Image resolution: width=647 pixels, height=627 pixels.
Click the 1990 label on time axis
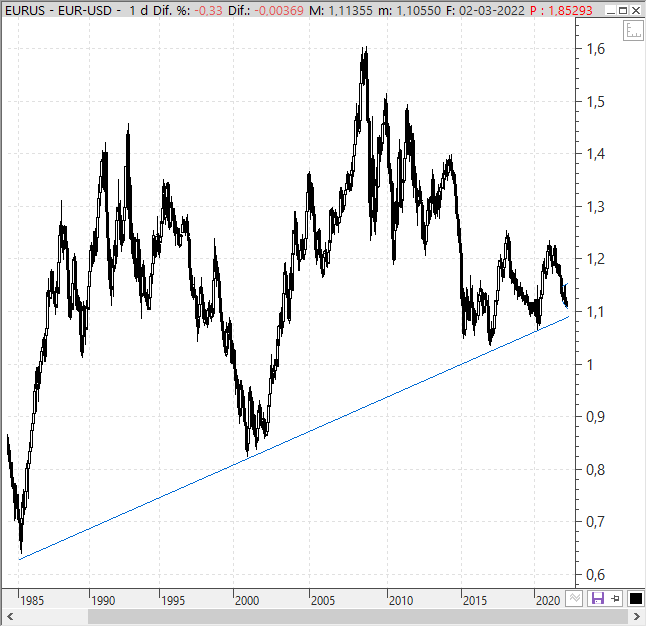[x=103, y=601]
